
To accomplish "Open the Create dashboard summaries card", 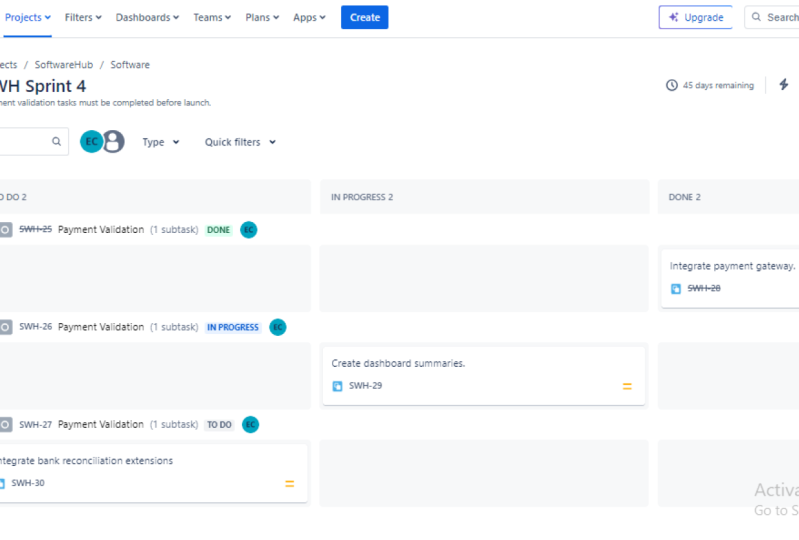I will click(x=484, y=376).
